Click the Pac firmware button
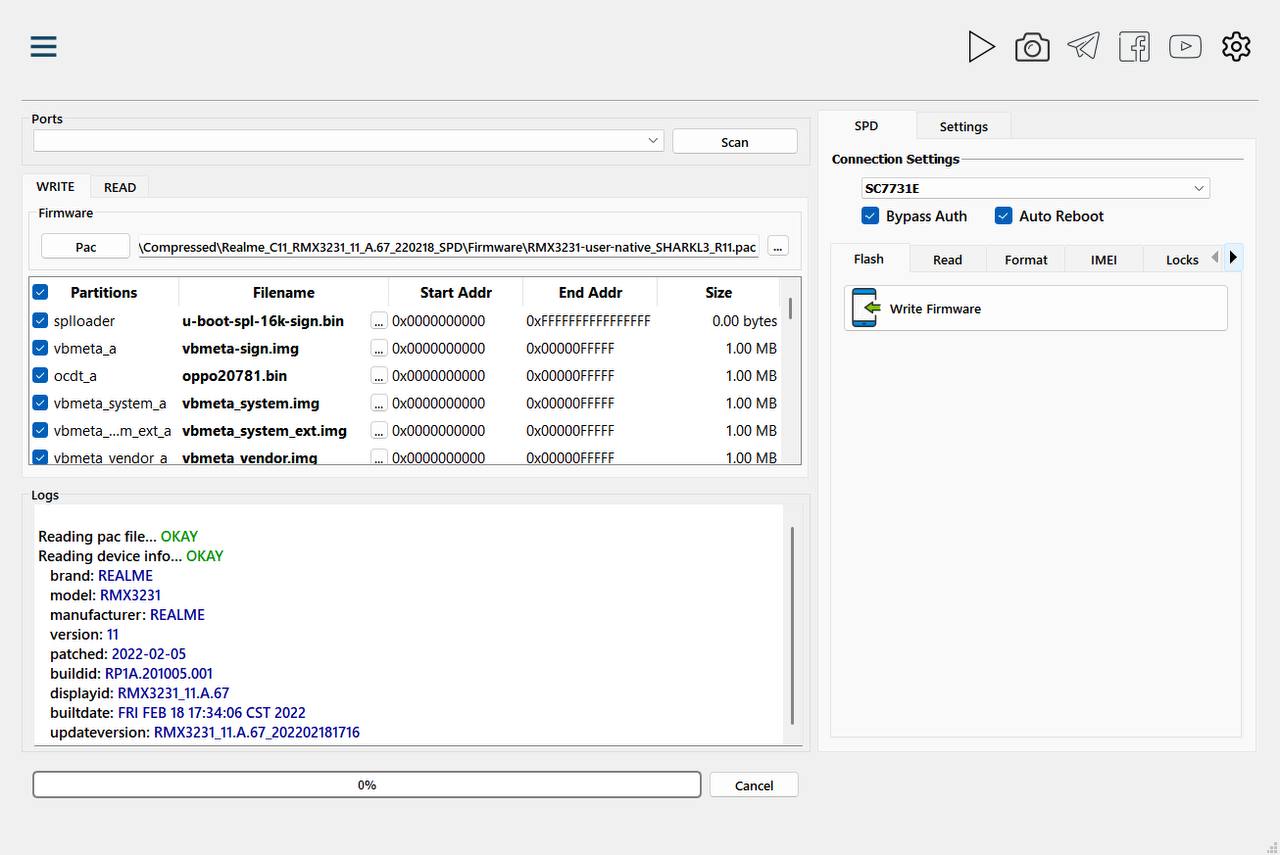This screenshot has width=1280, height=855. [x=86, y=246]
